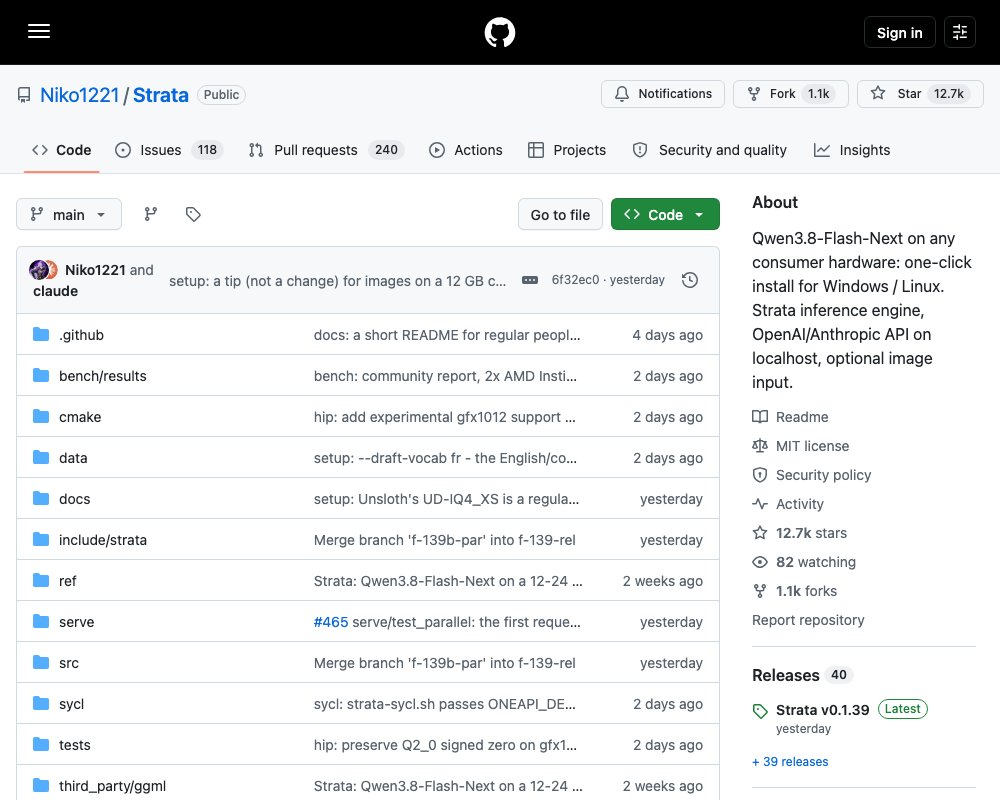1000x800 pixels.
Task: Open the 1.1k forks link in About
Action: [x=795, y=591]
